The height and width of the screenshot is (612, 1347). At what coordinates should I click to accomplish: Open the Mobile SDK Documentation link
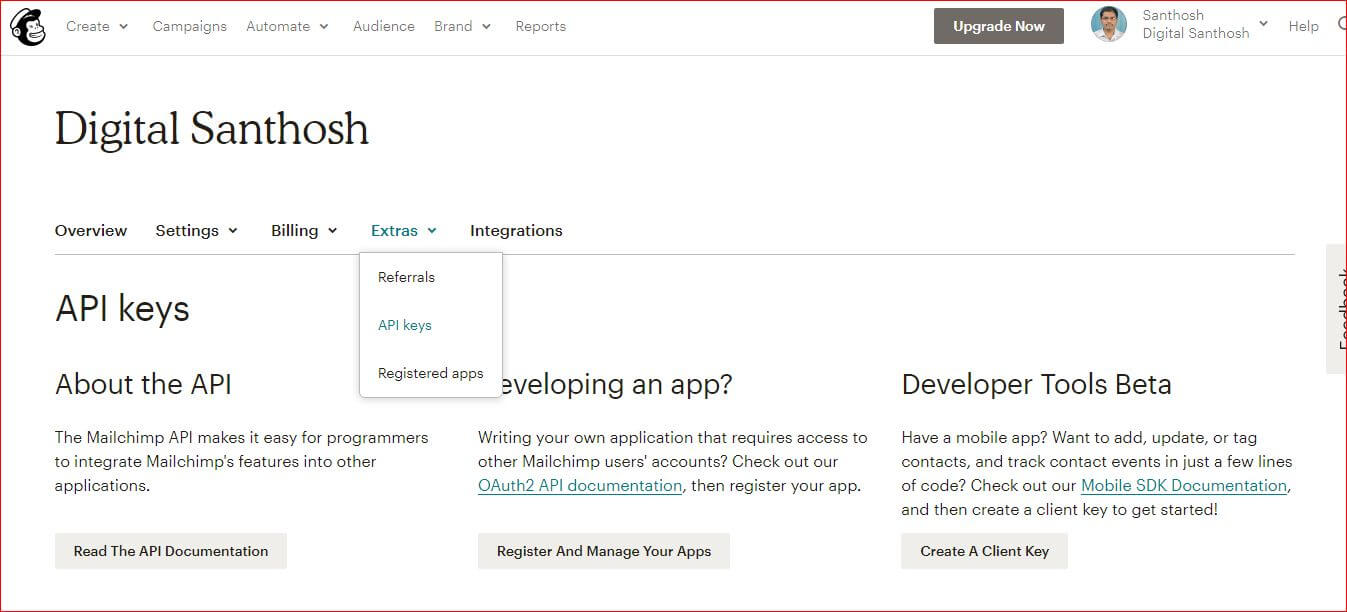coord(1184,485)
